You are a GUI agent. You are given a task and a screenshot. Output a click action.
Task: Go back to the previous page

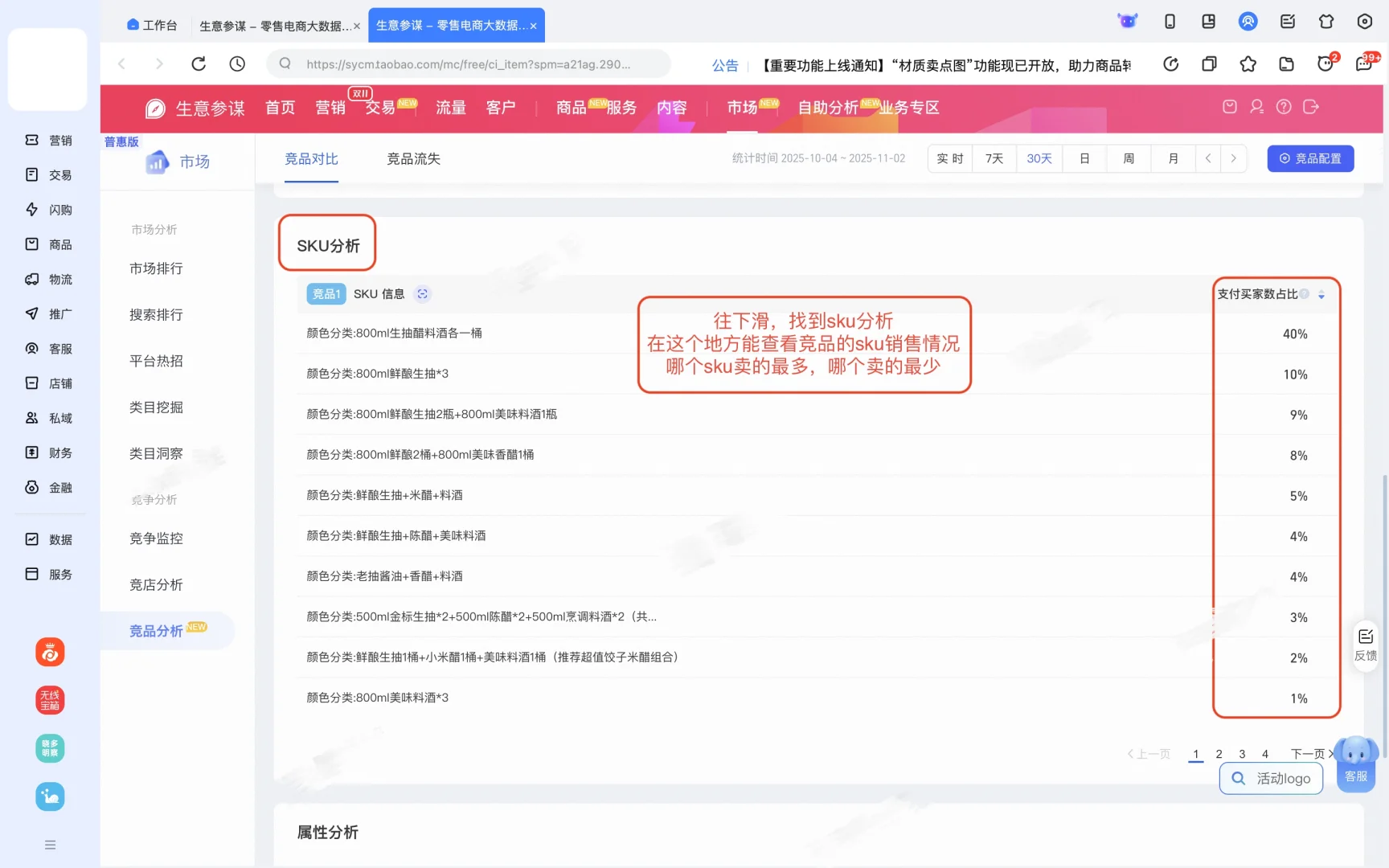(x=122, y=64)
